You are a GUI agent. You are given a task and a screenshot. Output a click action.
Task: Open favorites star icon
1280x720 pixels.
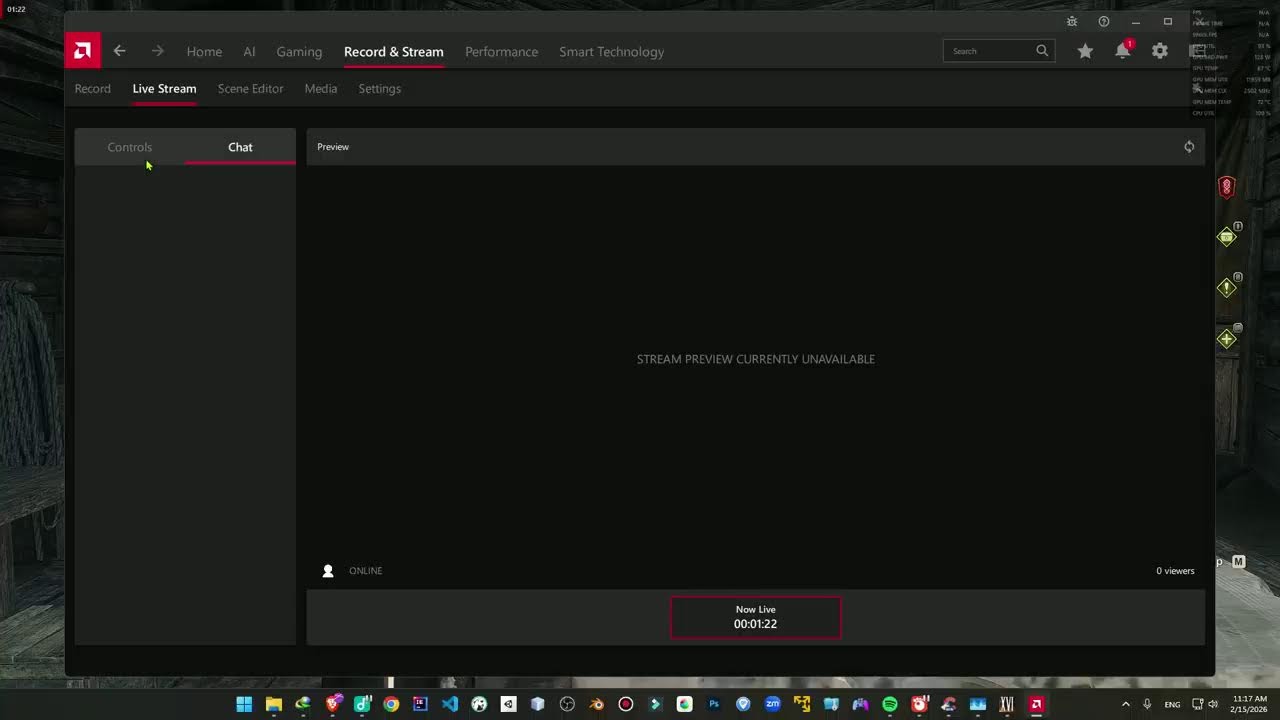(1085, 51)
